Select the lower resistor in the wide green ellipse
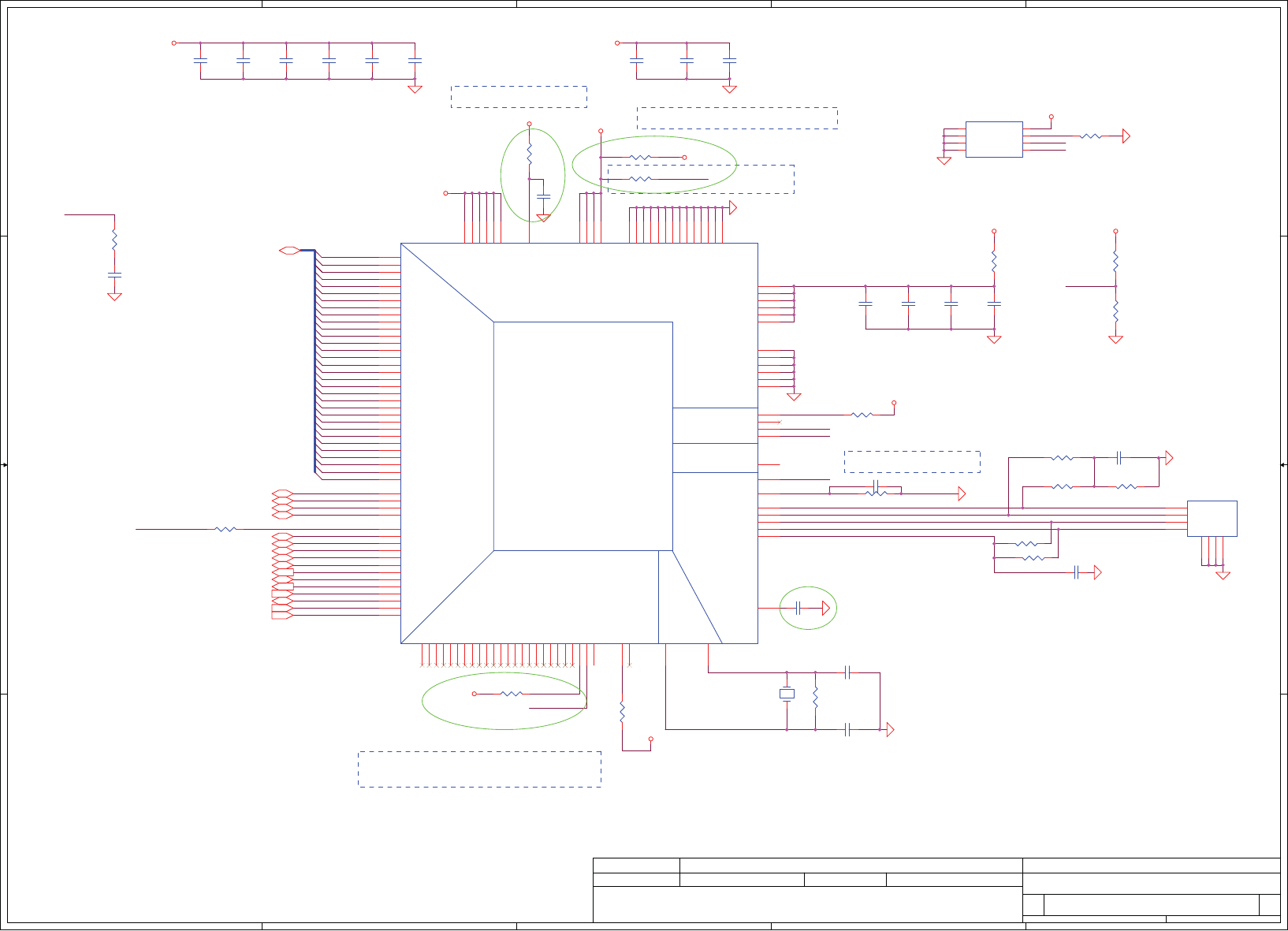This screenshot has width=1288, height=931. click(x=641, y=179)
